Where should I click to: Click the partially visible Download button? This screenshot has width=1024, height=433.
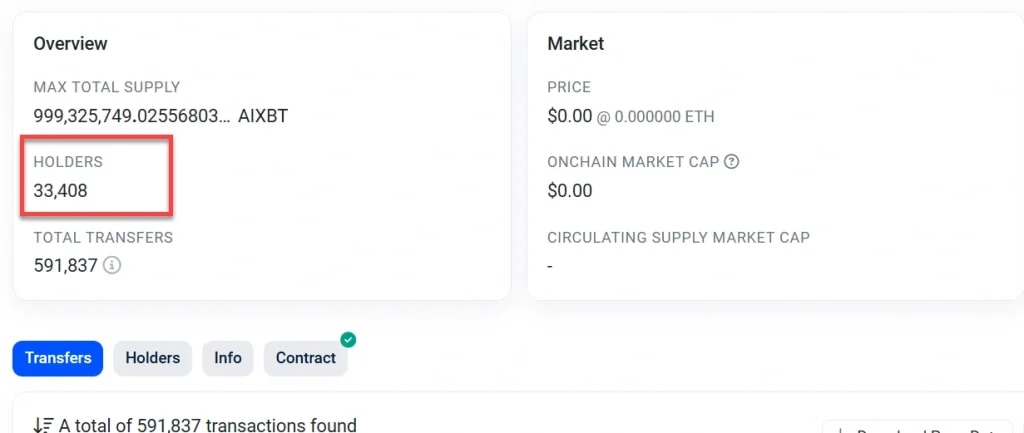920,428
